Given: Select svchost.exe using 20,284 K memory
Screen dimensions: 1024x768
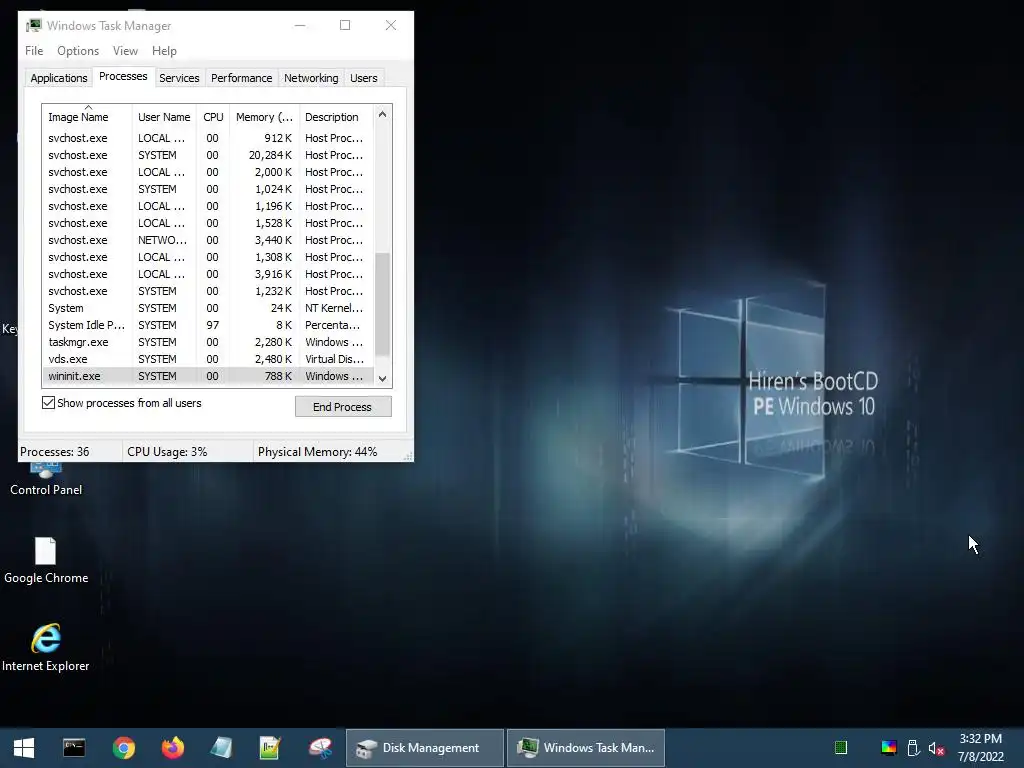Looking at the screenshot, I should coord(208,155).
